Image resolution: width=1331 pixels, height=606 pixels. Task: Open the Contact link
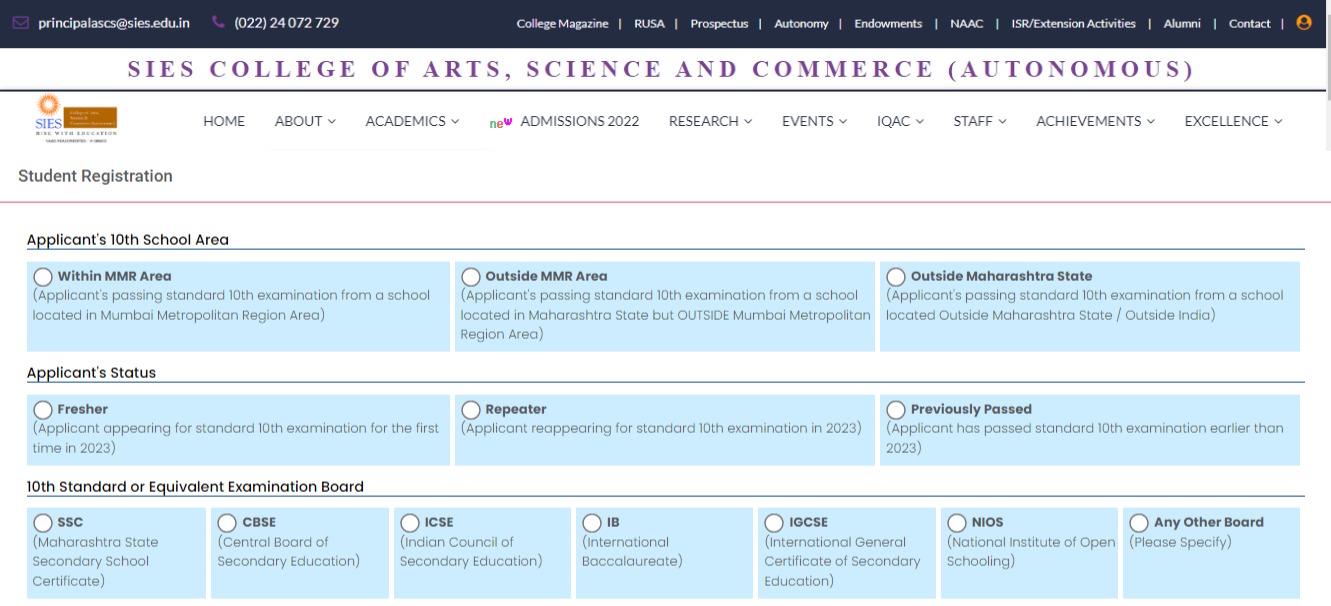coord(1249,24)
